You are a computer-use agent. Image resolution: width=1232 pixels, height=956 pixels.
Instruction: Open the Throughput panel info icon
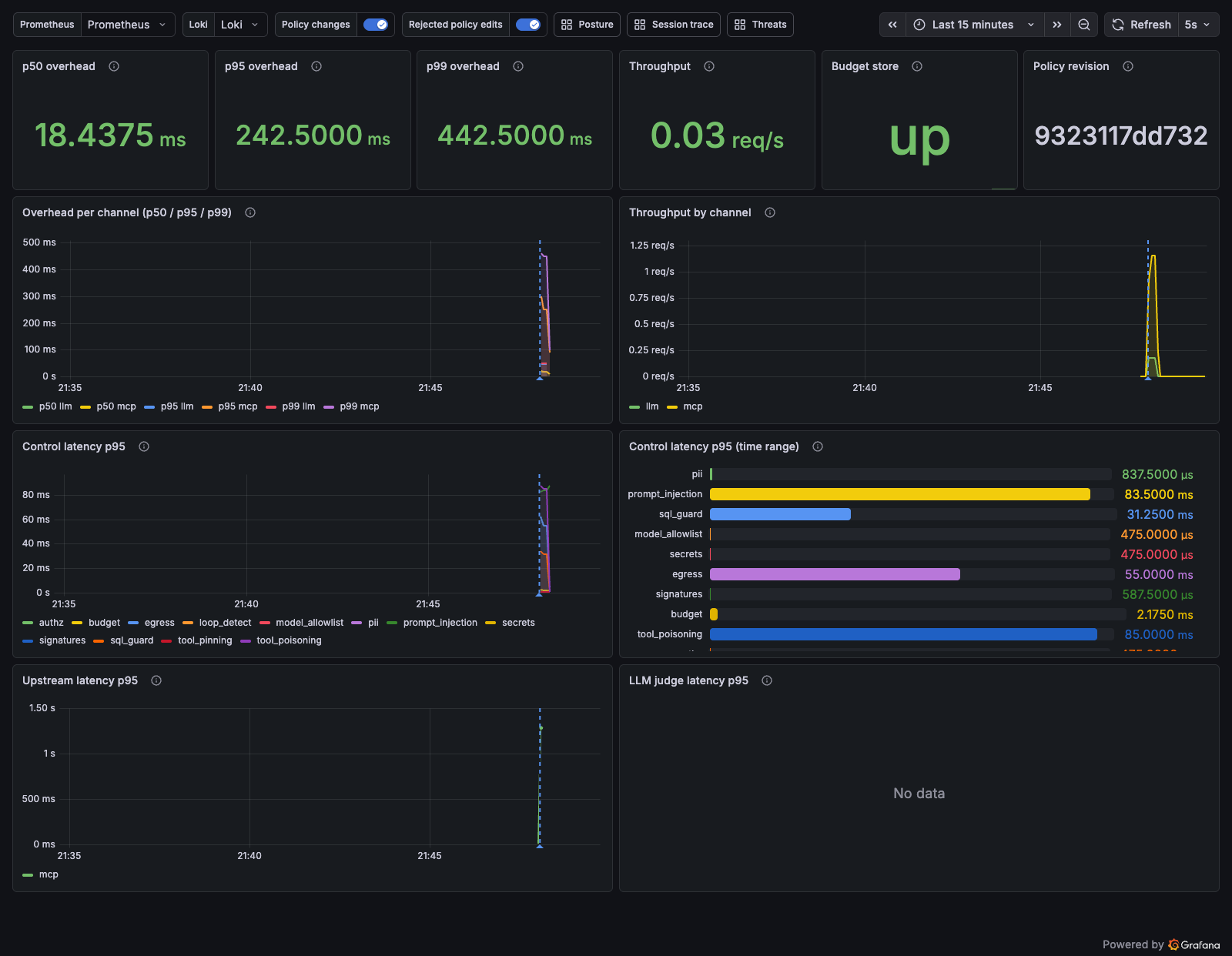(x=709, y=66)
